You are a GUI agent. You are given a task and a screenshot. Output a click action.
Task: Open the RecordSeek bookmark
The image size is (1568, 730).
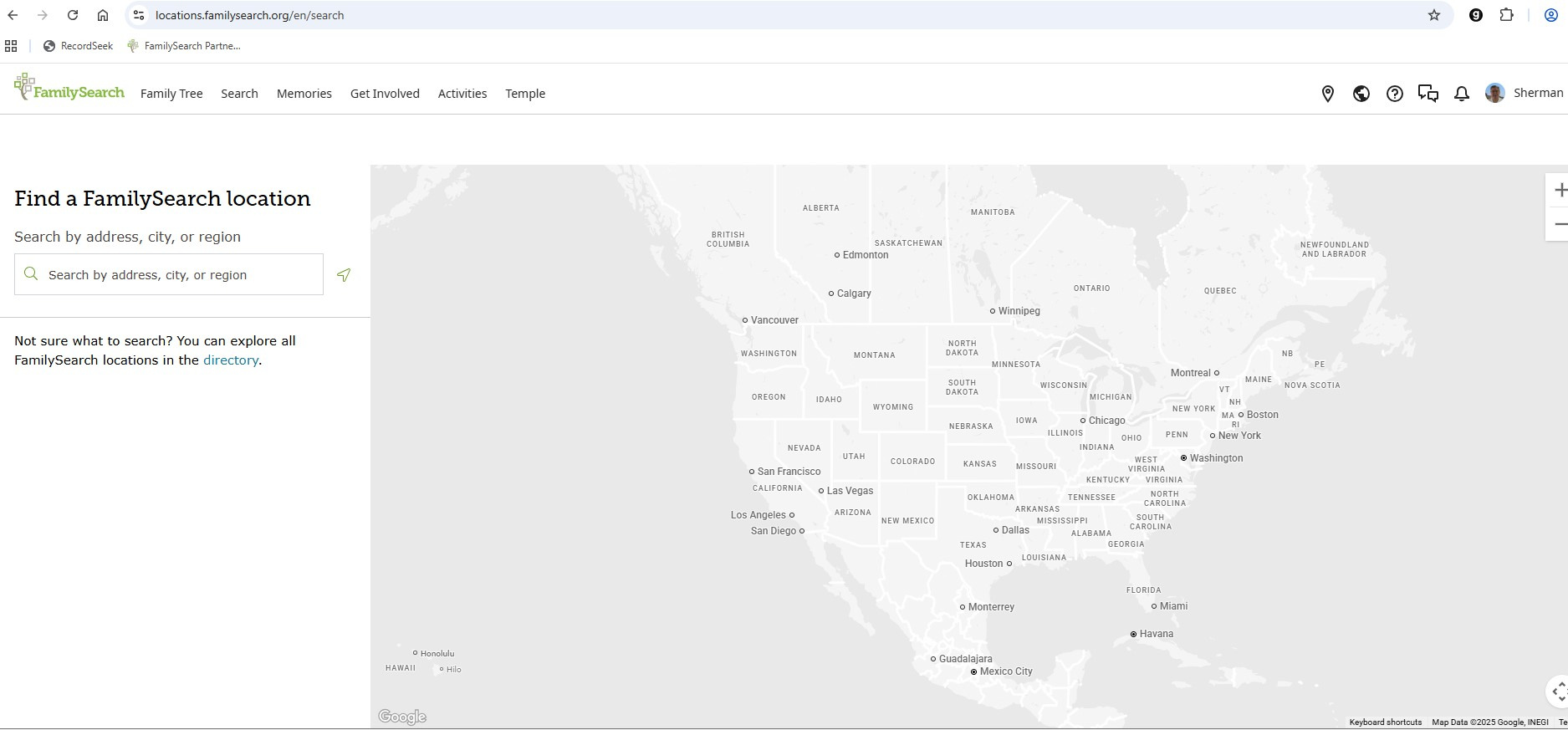tap(78, 46)
